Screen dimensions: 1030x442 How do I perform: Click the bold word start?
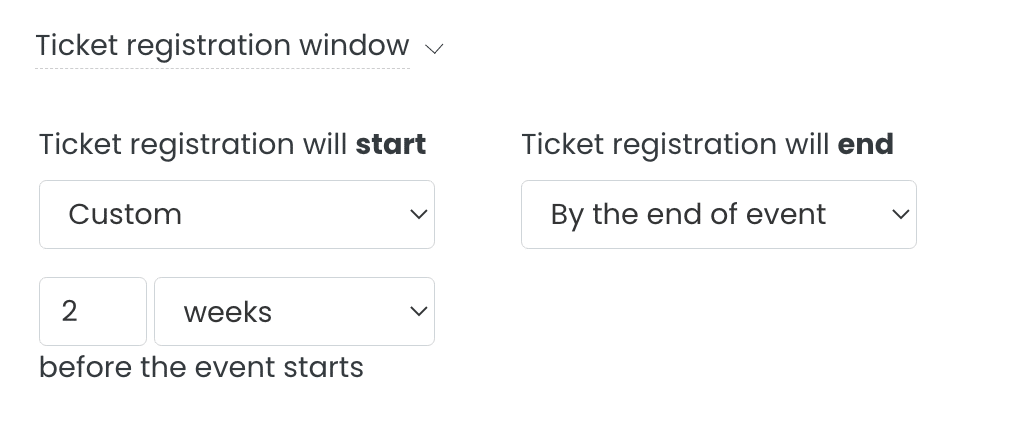pos(391,145)
